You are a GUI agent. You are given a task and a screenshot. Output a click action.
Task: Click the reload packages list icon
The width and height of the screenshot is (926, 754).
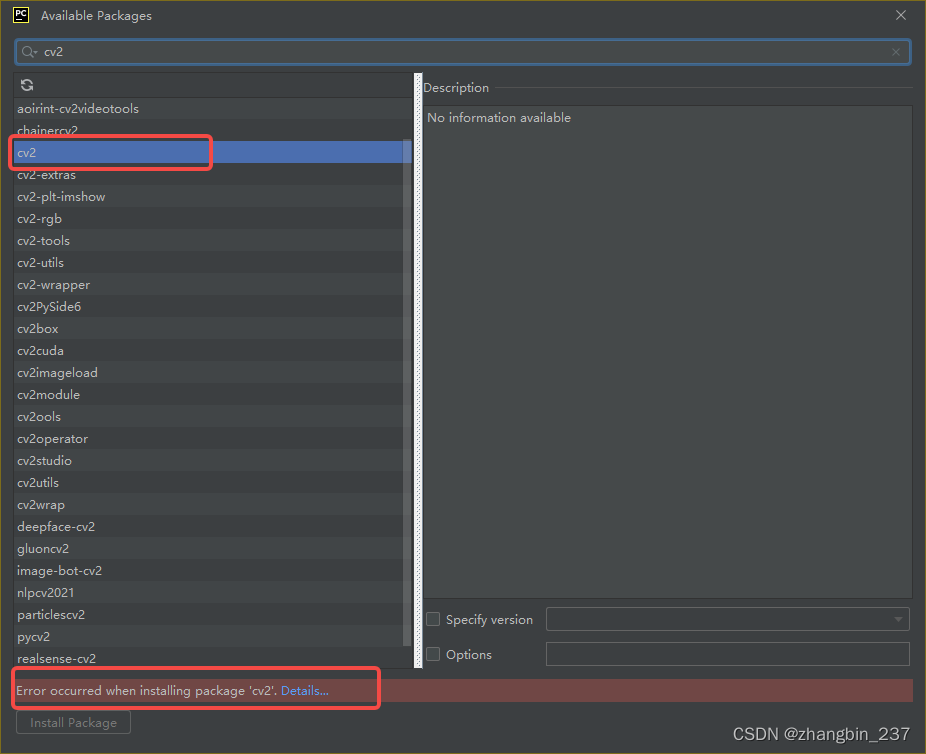[x=27, y=85]
